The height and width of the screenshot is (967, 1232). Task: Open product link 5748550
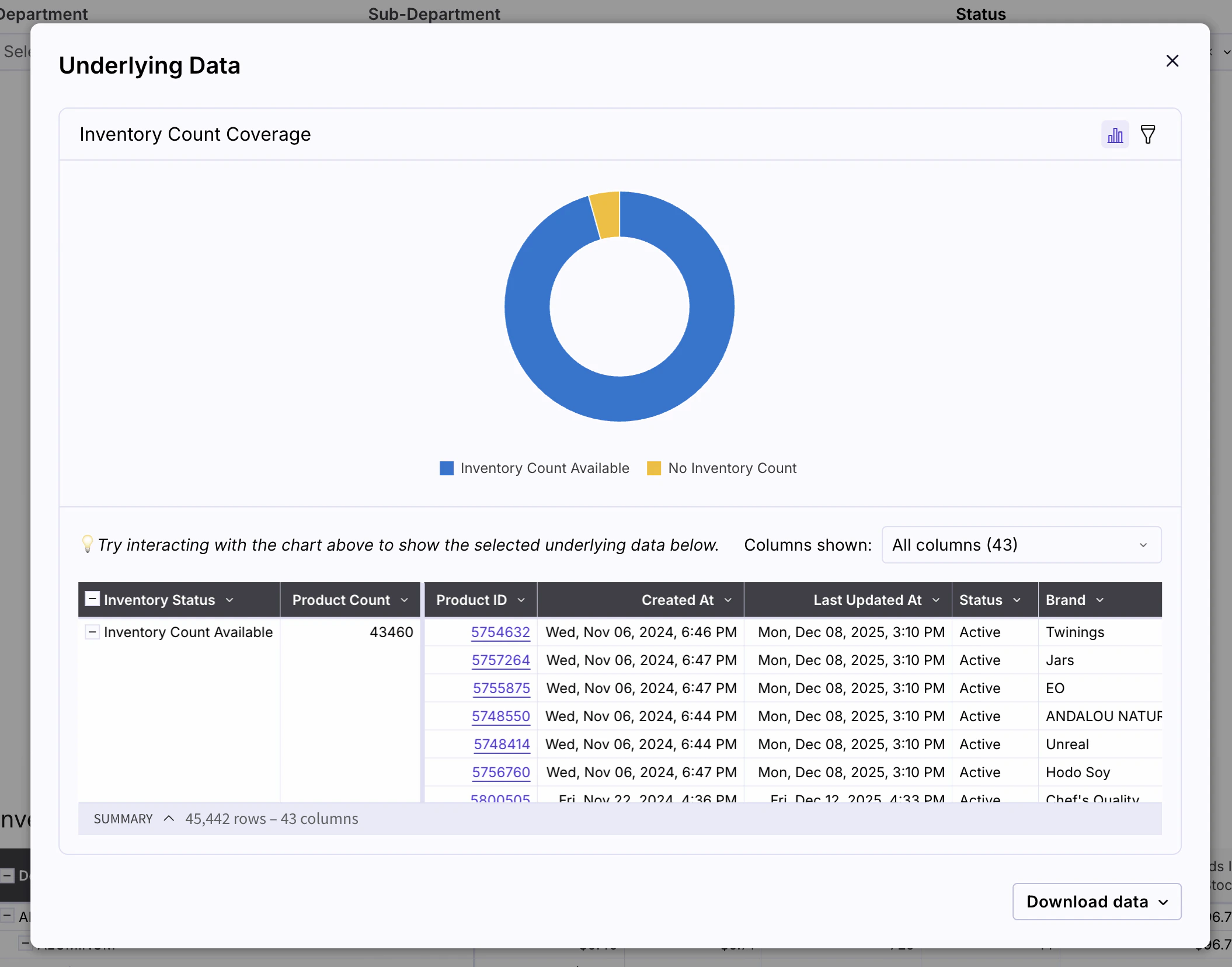coord(501,716)
